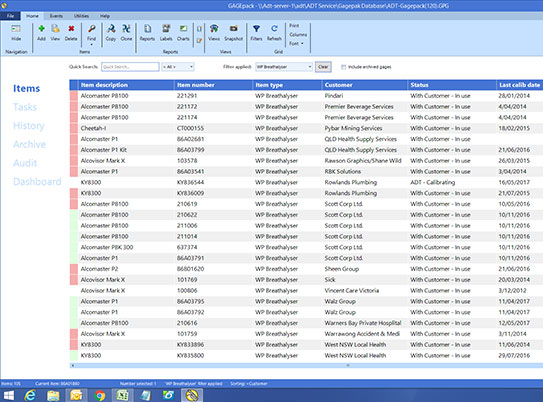
Task: Open the Audit navigation link
Action: point(25,163)
